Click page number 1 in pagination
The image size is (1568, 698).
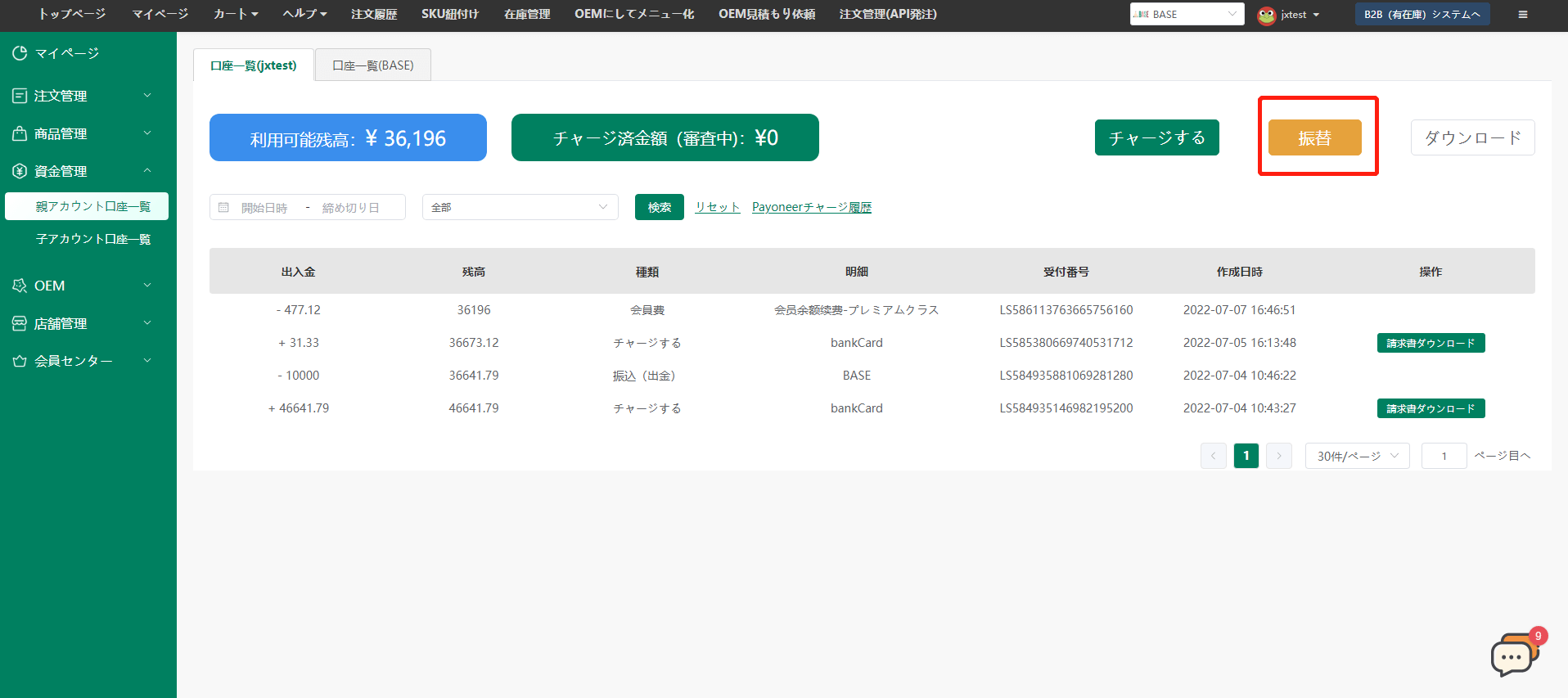[1246, 456]
